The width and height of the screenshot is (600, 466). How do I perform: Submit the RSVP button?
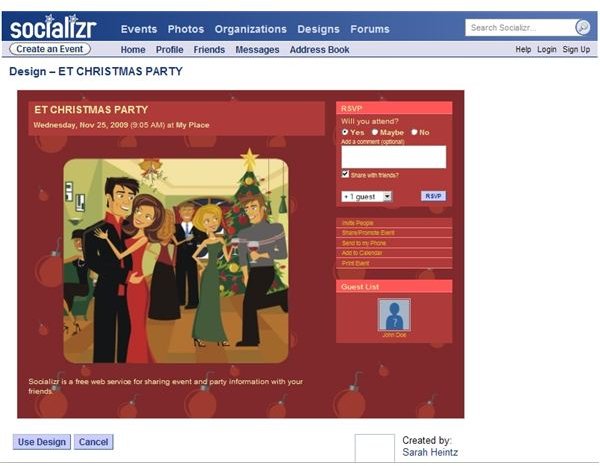(433, 196)
